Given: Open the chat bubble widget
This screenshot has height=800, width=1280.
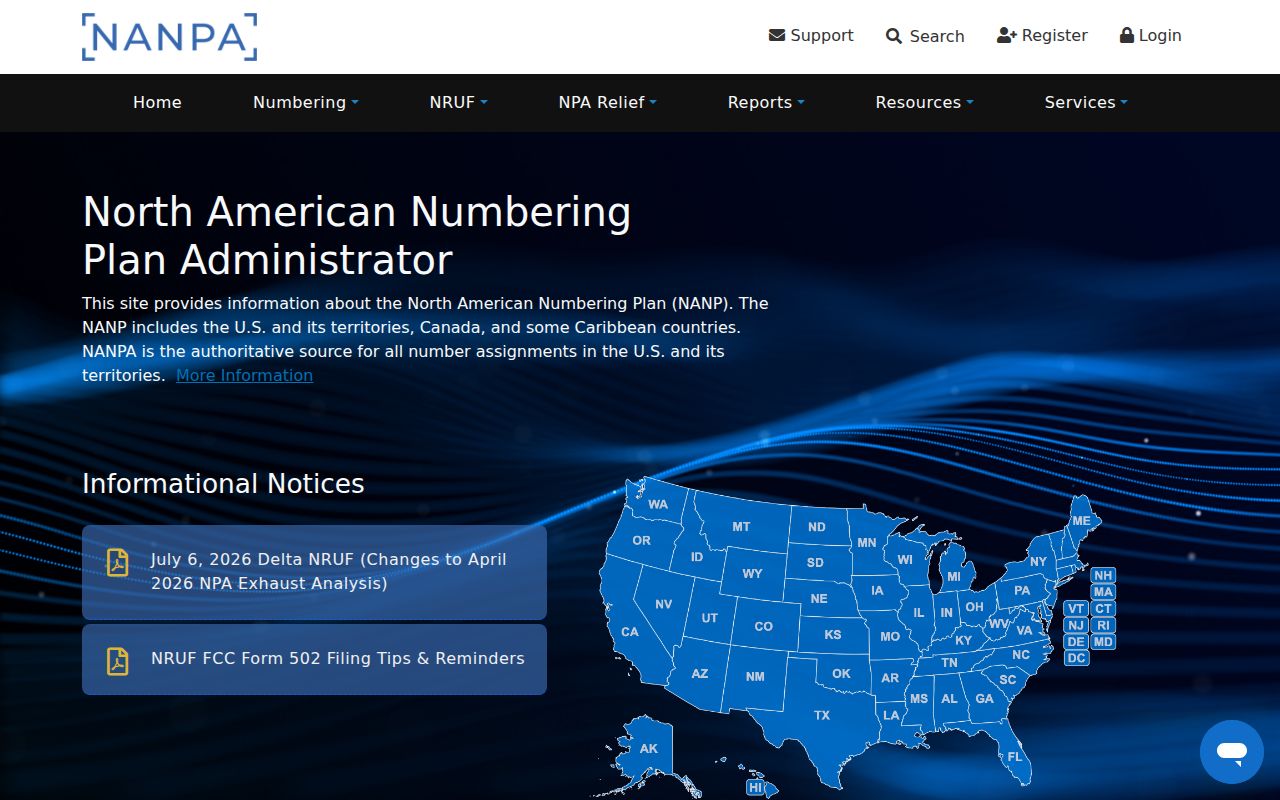Looking at the screenshot, I should point(1232,752).
